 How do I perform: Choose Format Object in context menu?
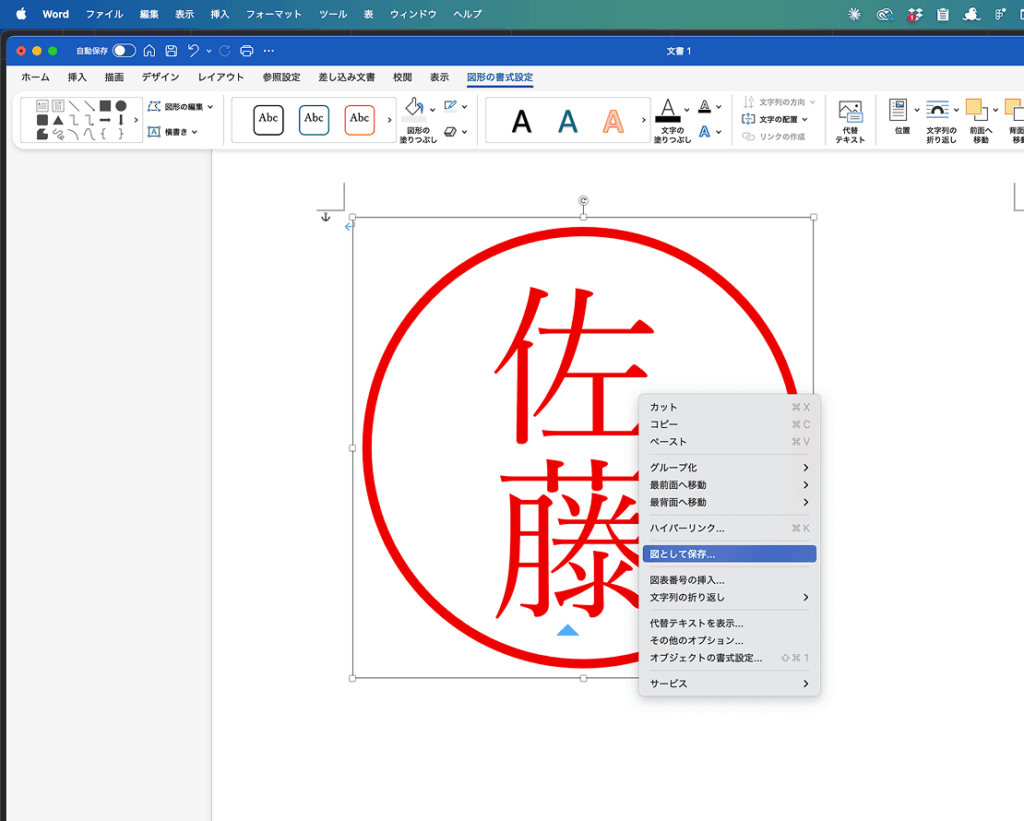[x=729, y=658]
